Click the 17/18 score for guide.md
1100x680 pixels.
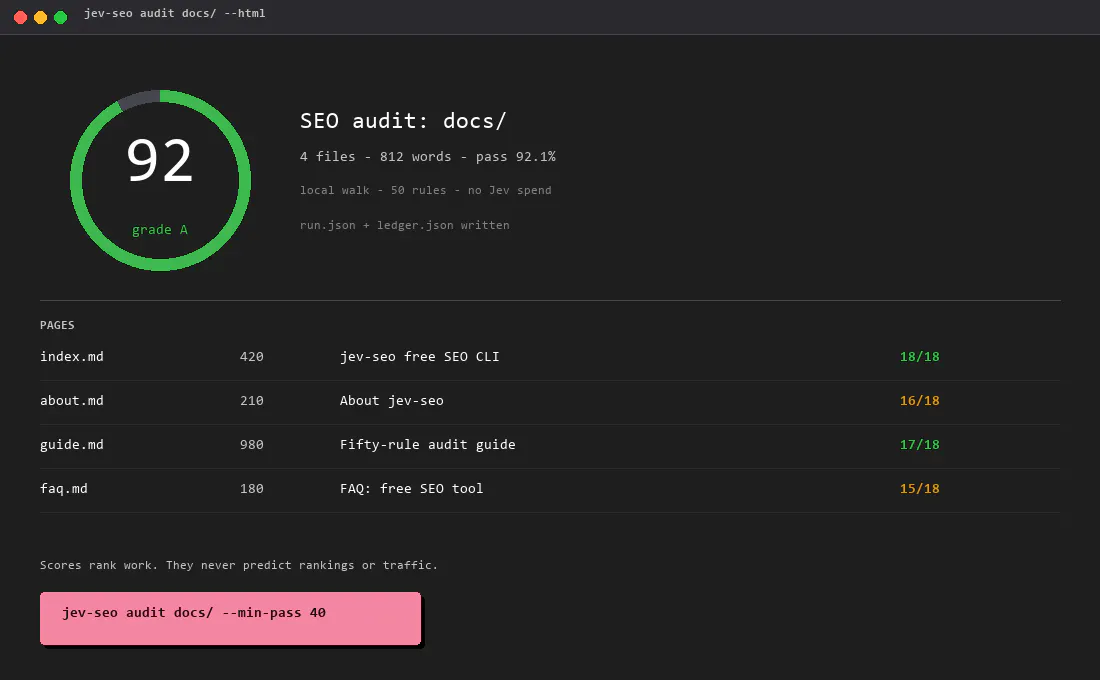coord(919,444)
